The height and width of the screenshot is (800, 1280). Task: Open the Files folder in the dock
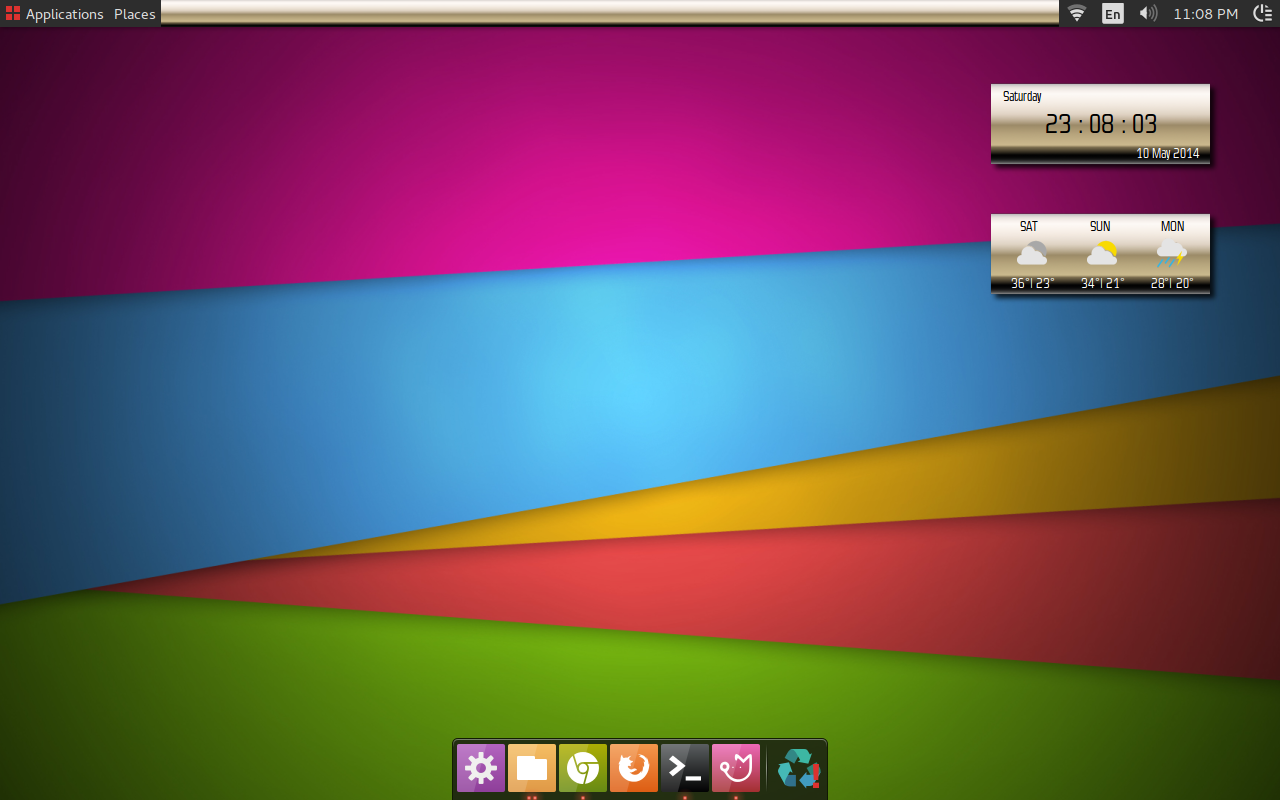pyautogui.click(x=532, y=768)
